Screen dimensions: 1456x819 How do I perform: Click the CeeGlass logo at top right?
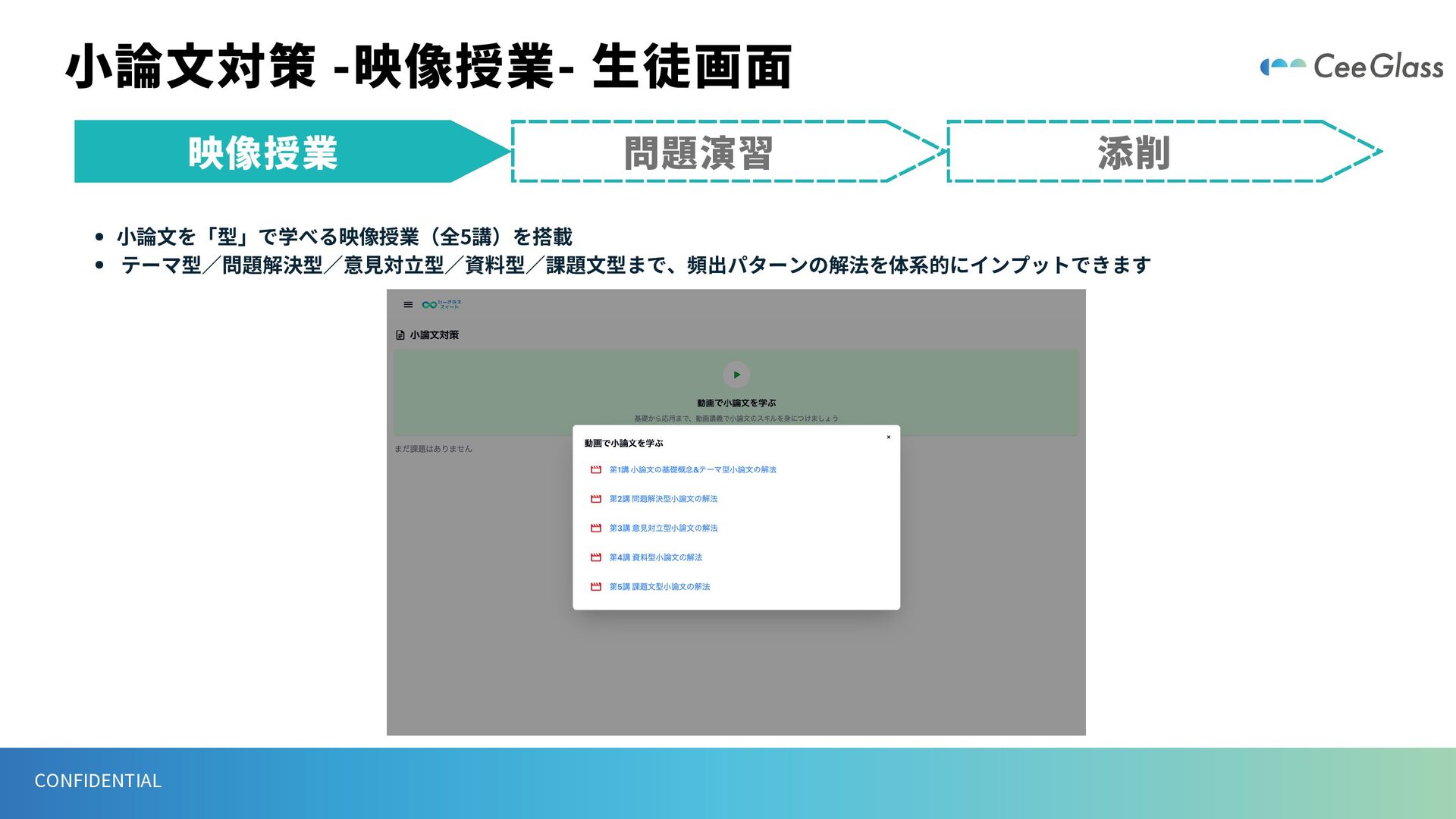point(1351,67)
